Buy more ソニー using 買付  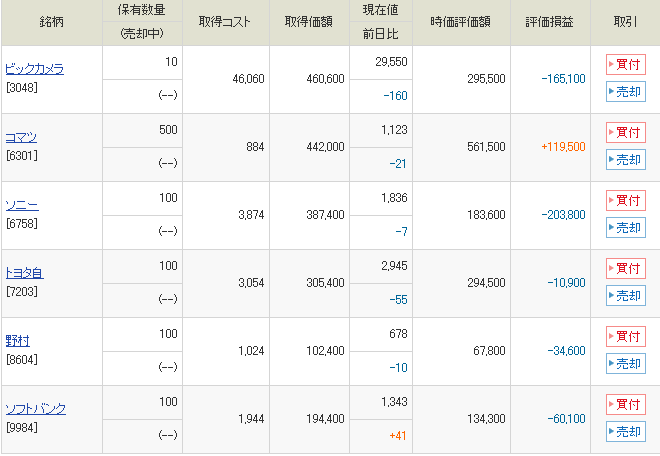tap(626, 201)
